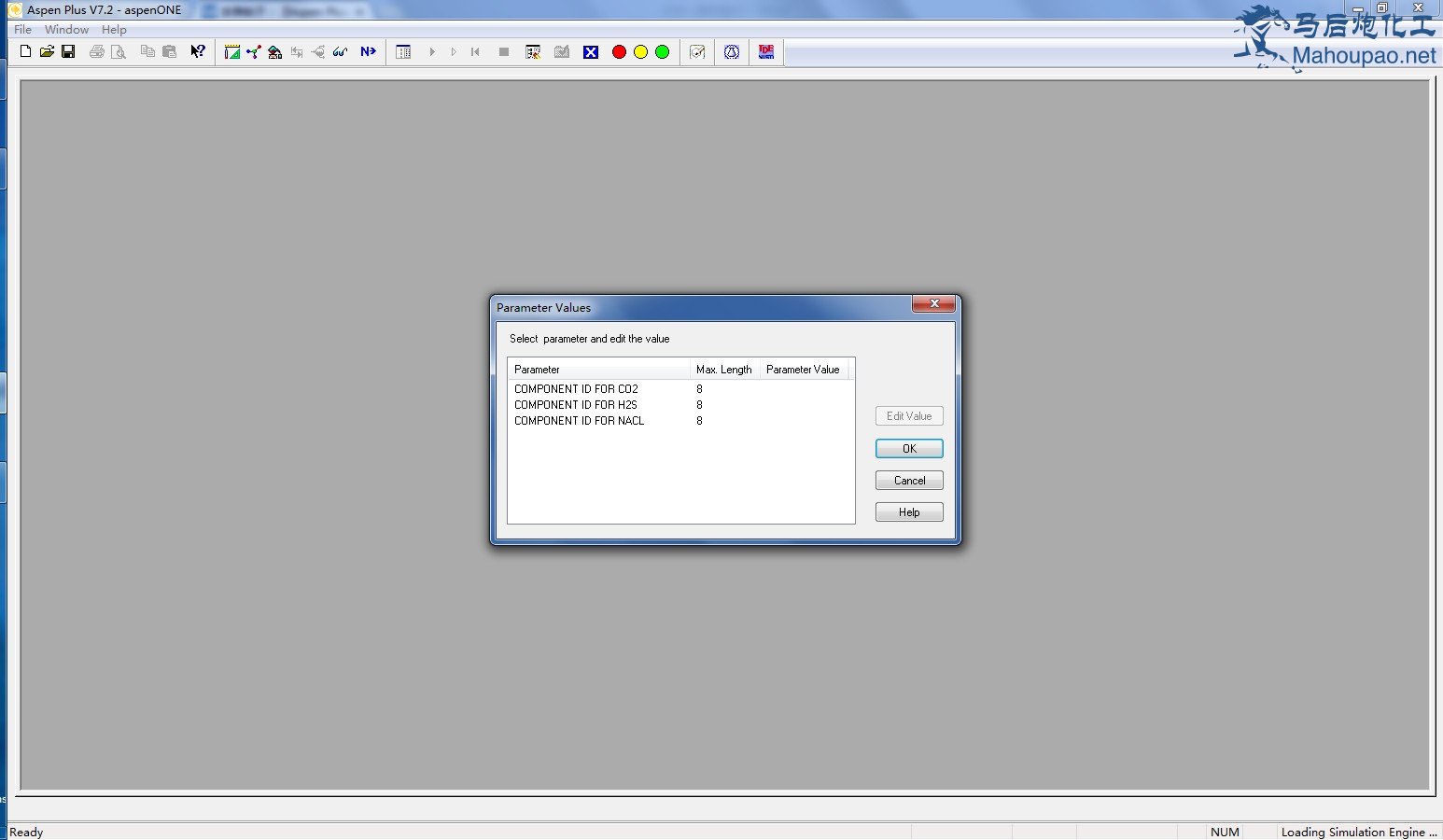Viewport: 1443px width, 840px height.
Task: Click Cancel in Parameter Values dialog
Action: tap(909, 481)
